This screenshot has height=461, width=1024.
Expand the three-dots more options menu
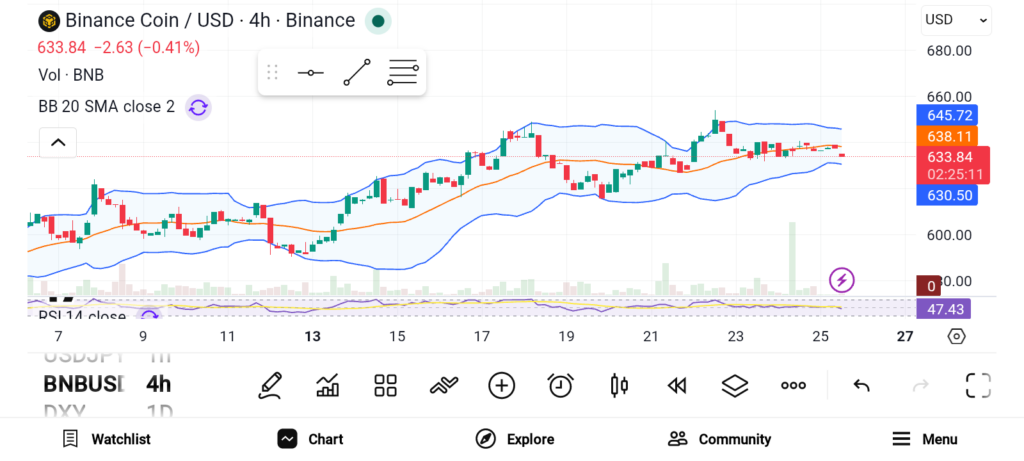(793, 385)
